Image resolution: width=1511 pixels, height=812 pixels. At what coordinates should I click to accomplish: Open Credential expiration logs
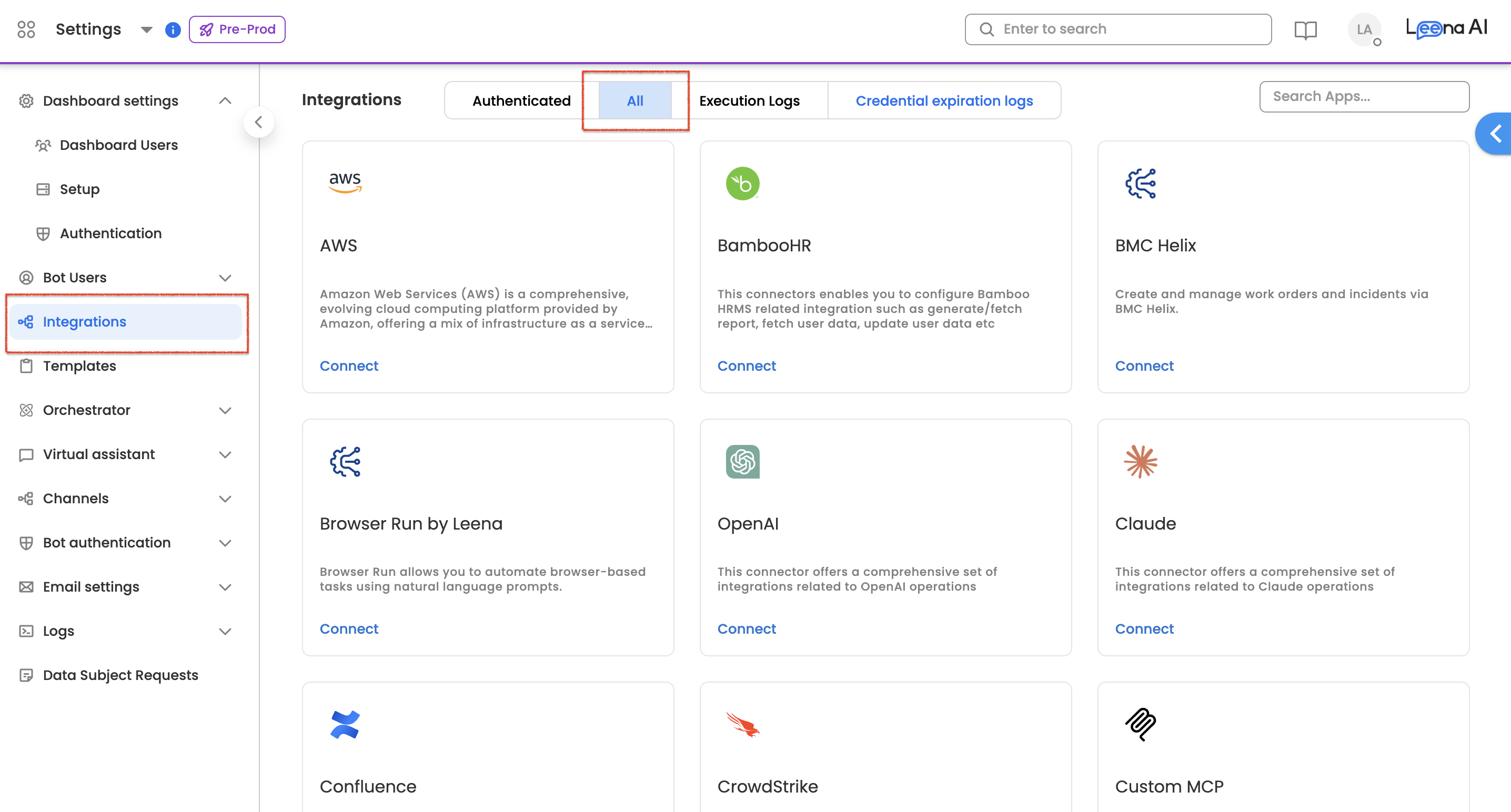(944, 101)
